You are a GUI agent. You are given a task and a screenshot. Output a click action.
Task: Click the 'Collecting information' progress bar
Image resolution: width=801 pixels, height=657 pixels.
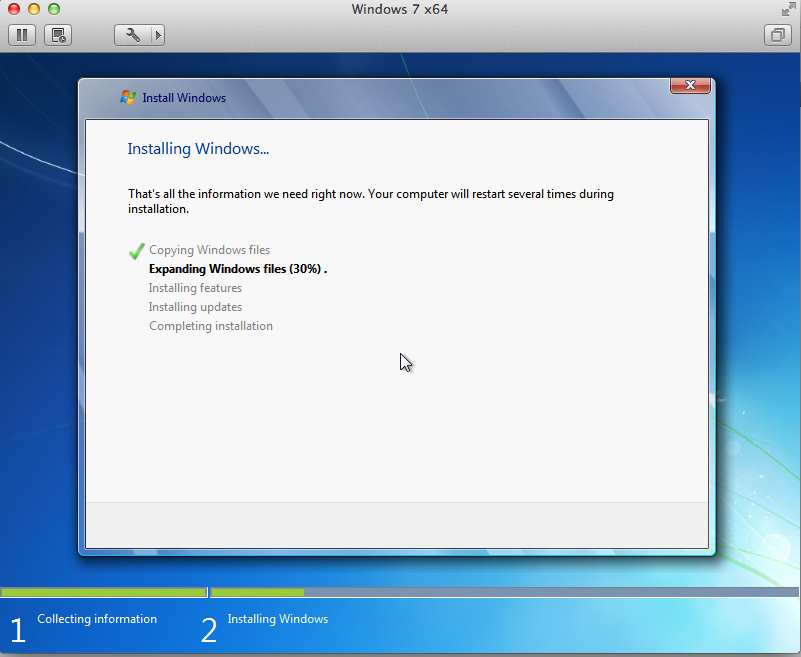point(104,592)
